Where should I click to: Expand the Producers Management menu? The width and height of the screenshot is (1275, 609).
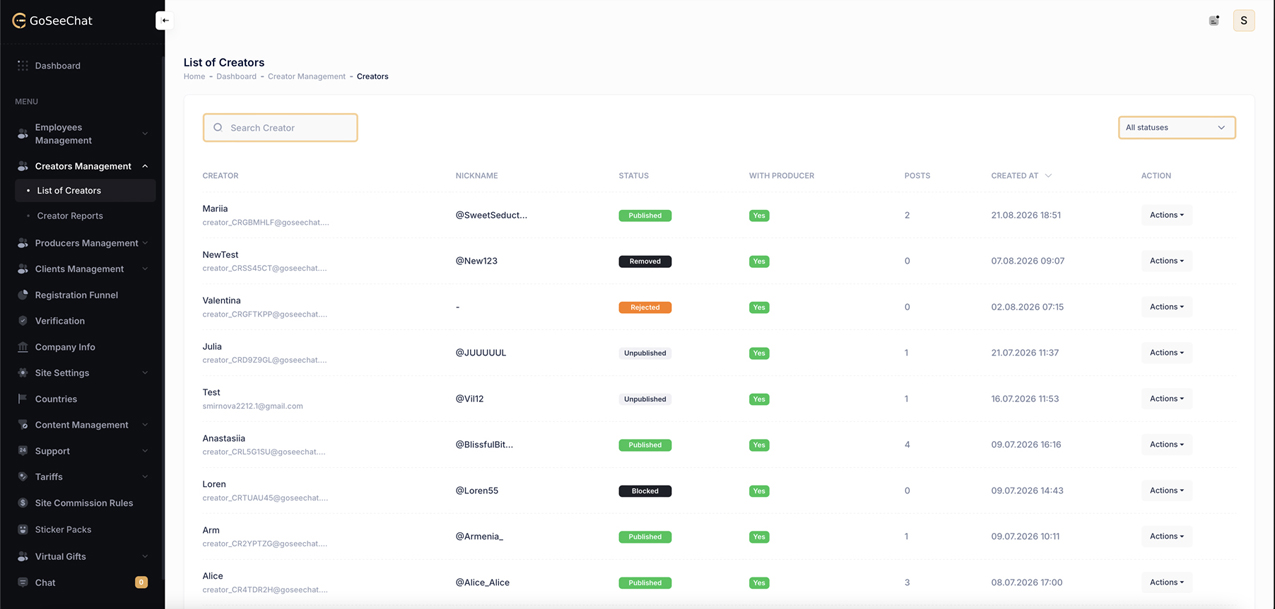[84, 243]
